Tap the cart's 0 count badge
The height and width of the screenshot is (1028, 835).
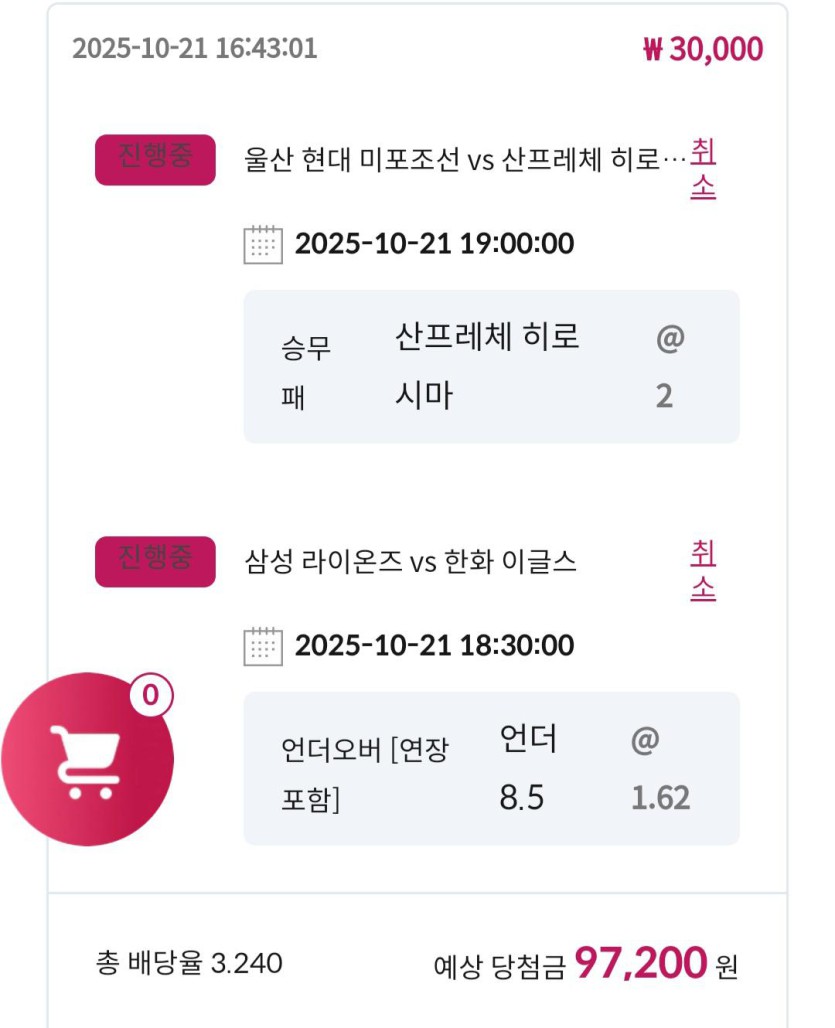tap(150, 696)
